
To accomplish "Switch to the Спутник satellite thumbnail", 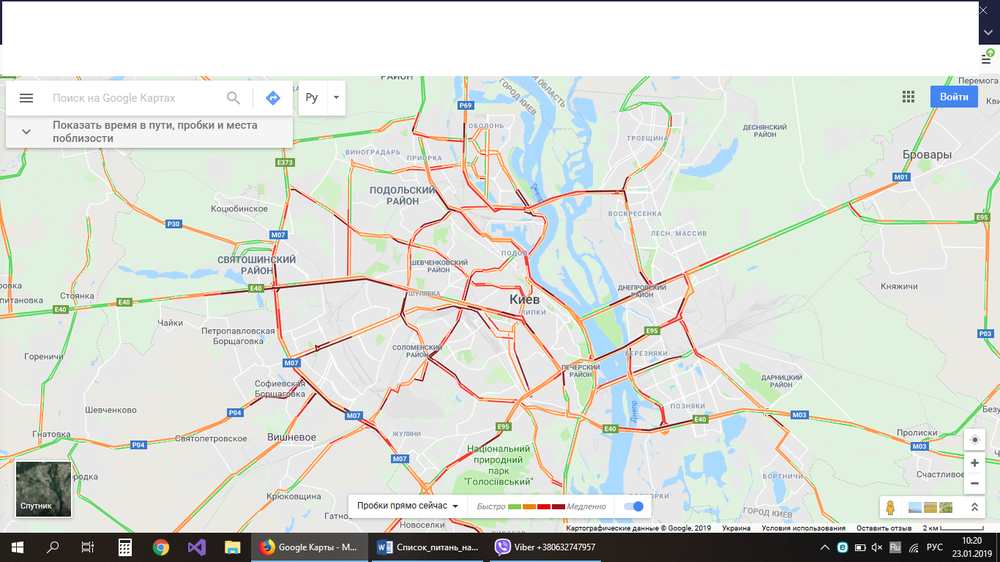I will coord(43,489).
